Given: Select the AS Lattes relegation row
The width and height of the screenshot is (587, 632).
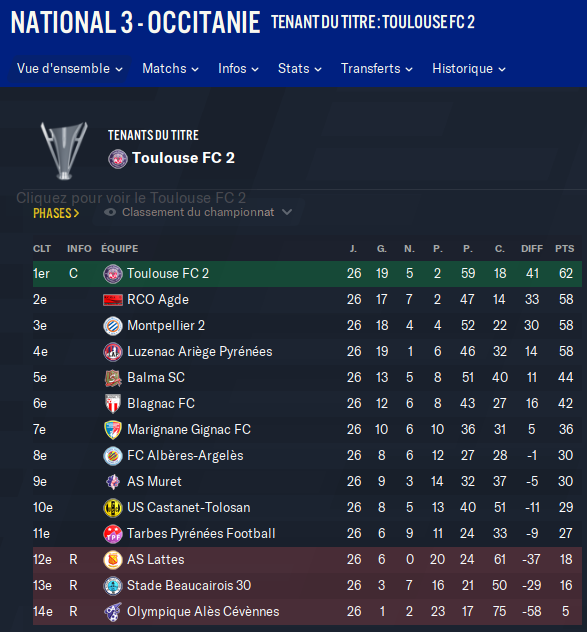Looking at the screenshot, I should coord(307,559).
